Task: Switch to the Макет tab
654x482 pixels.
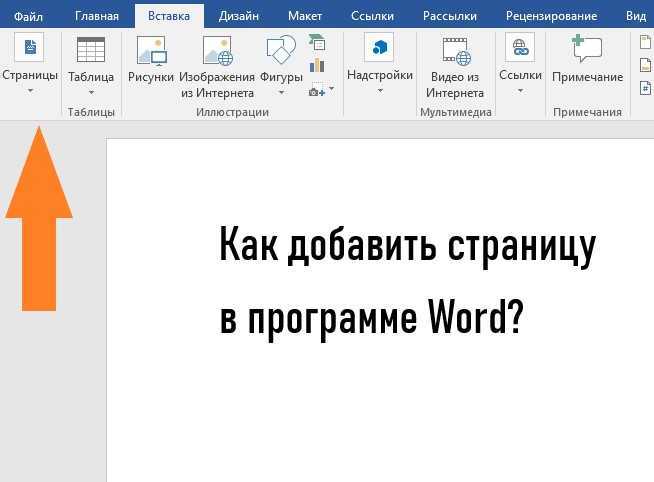Action: click(305, 16)
